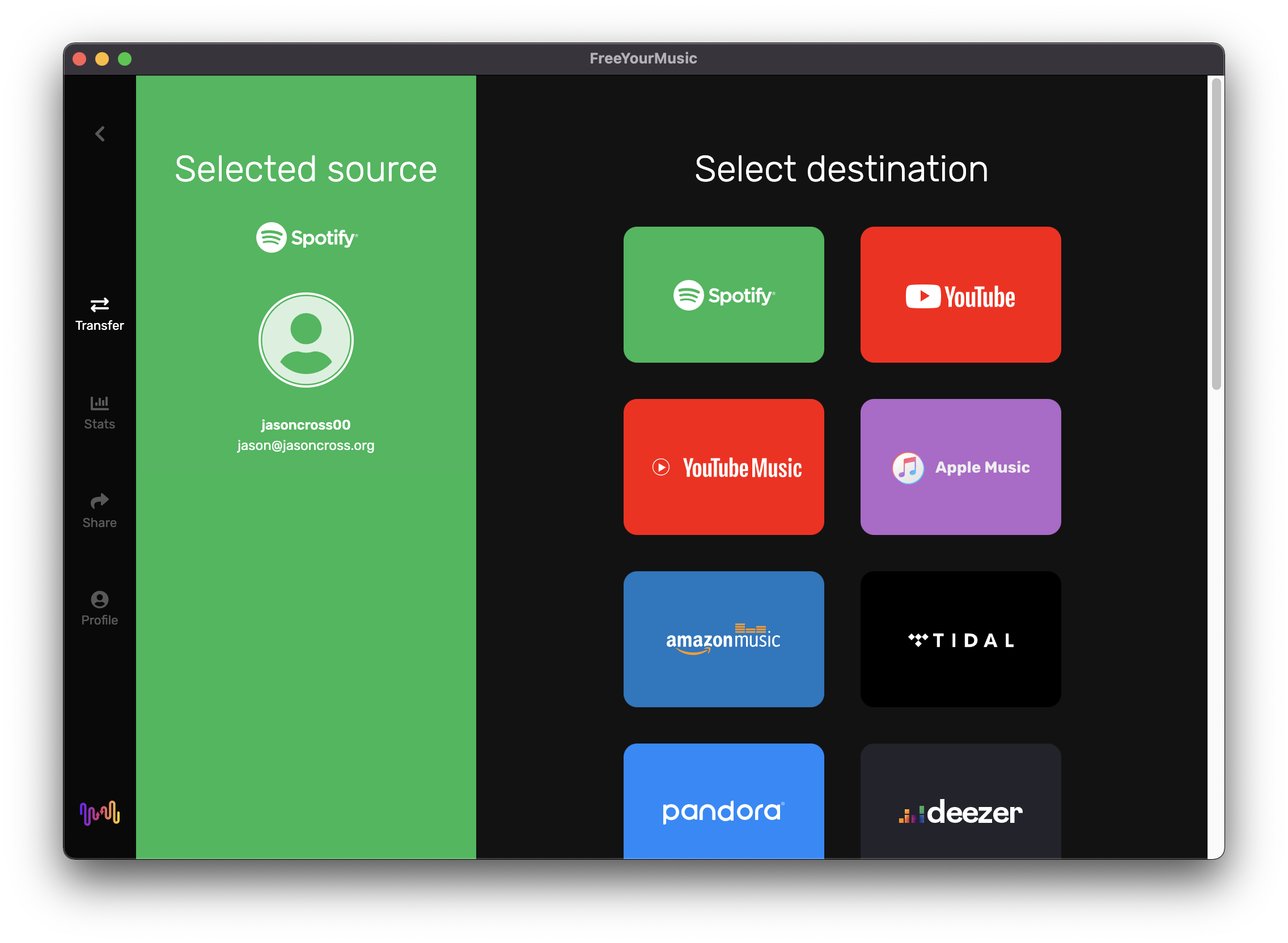
Task: Go back with the left chevron arrow
Action: [100, 134]
